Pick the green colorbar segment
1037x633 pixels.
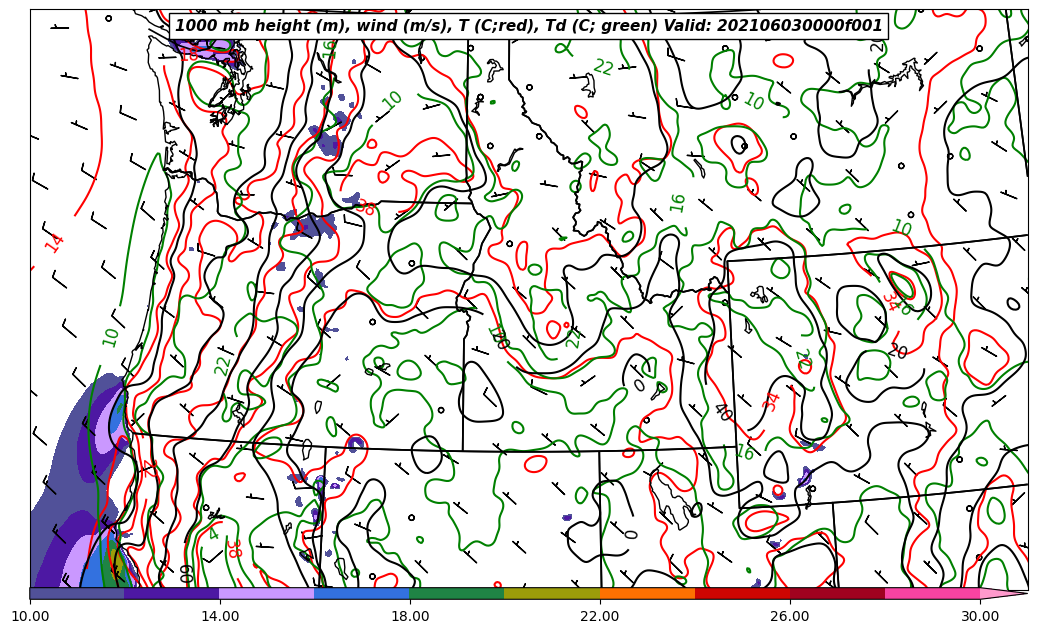[x=457, y=594]
